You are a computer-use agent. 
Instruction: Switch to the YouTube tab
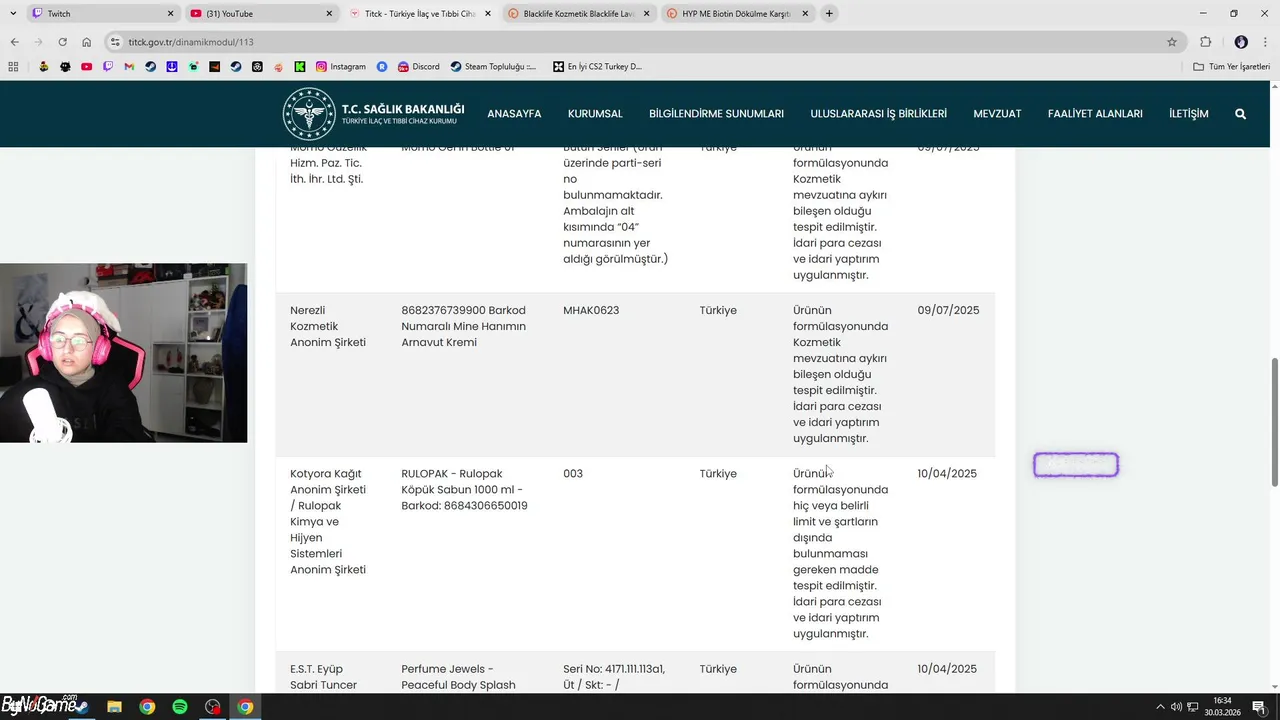(262, 13)
